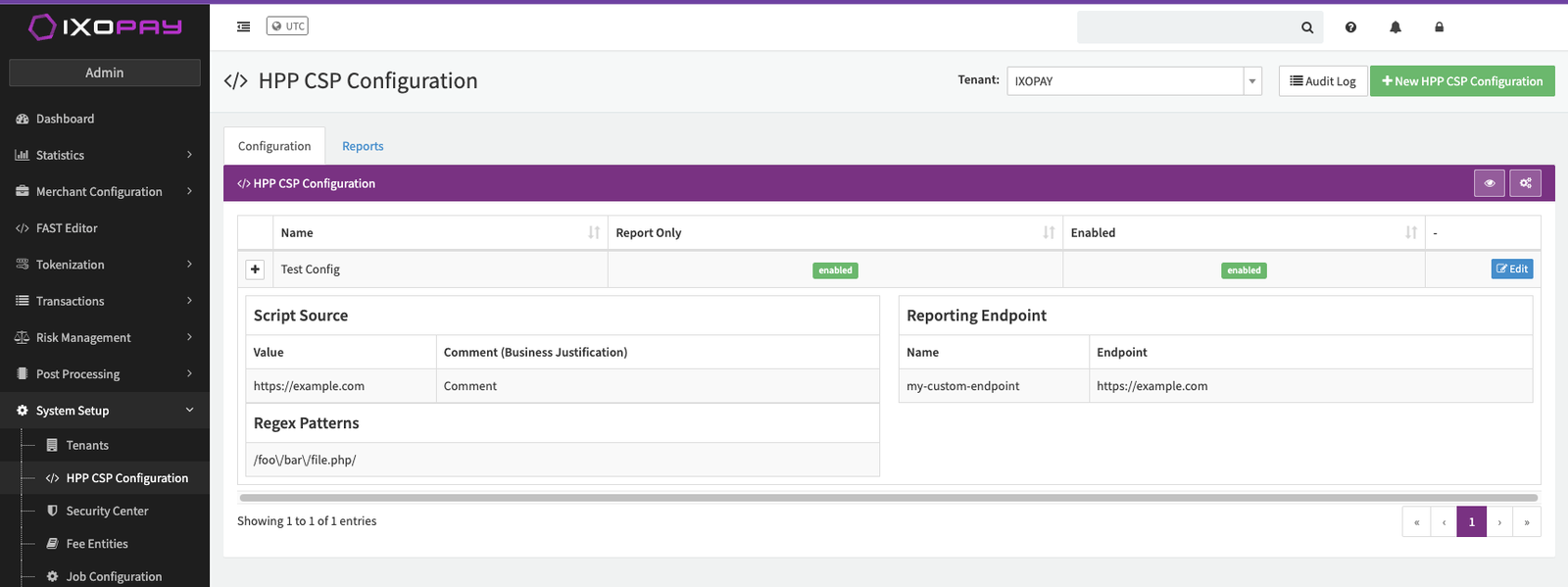Screen dimensions: 1568x587
Task: Open the Tenant IXOPAY dropdown
Action: pyautogui.click(x=1134, y=81)
